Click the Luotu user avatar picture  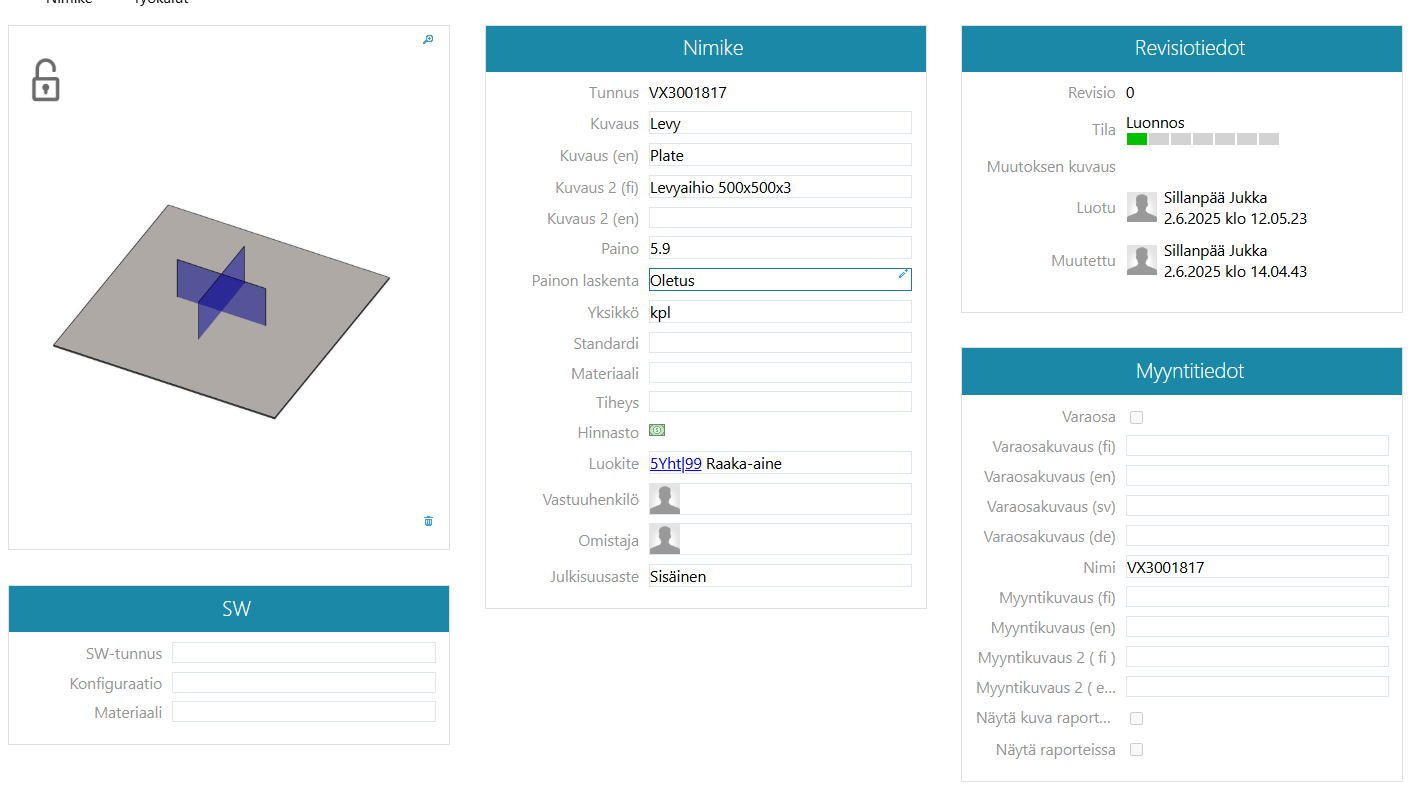click(x=1142, y=207)
